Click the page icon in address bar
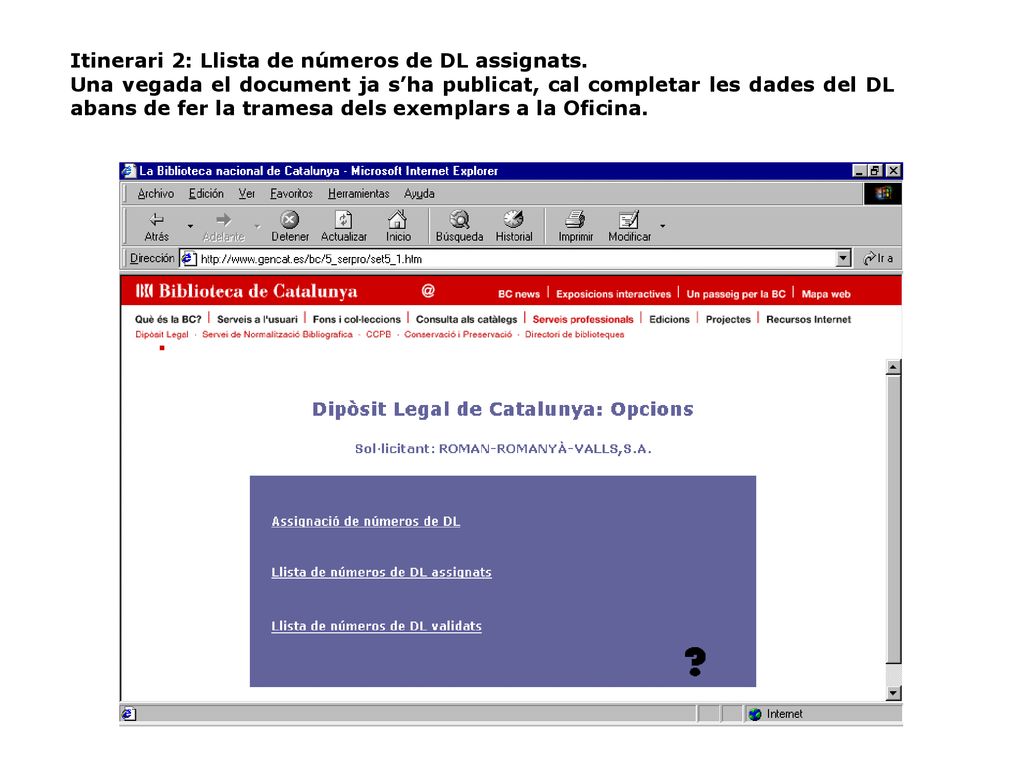 coord(188,259)
